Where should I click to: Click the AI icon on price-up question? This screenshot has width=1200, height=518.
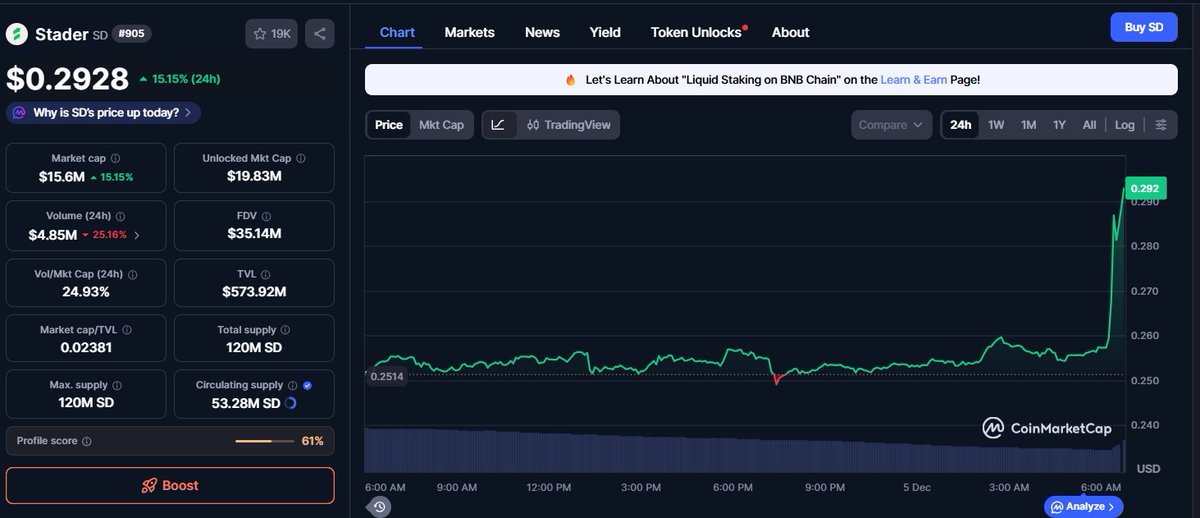pos(19,113)
